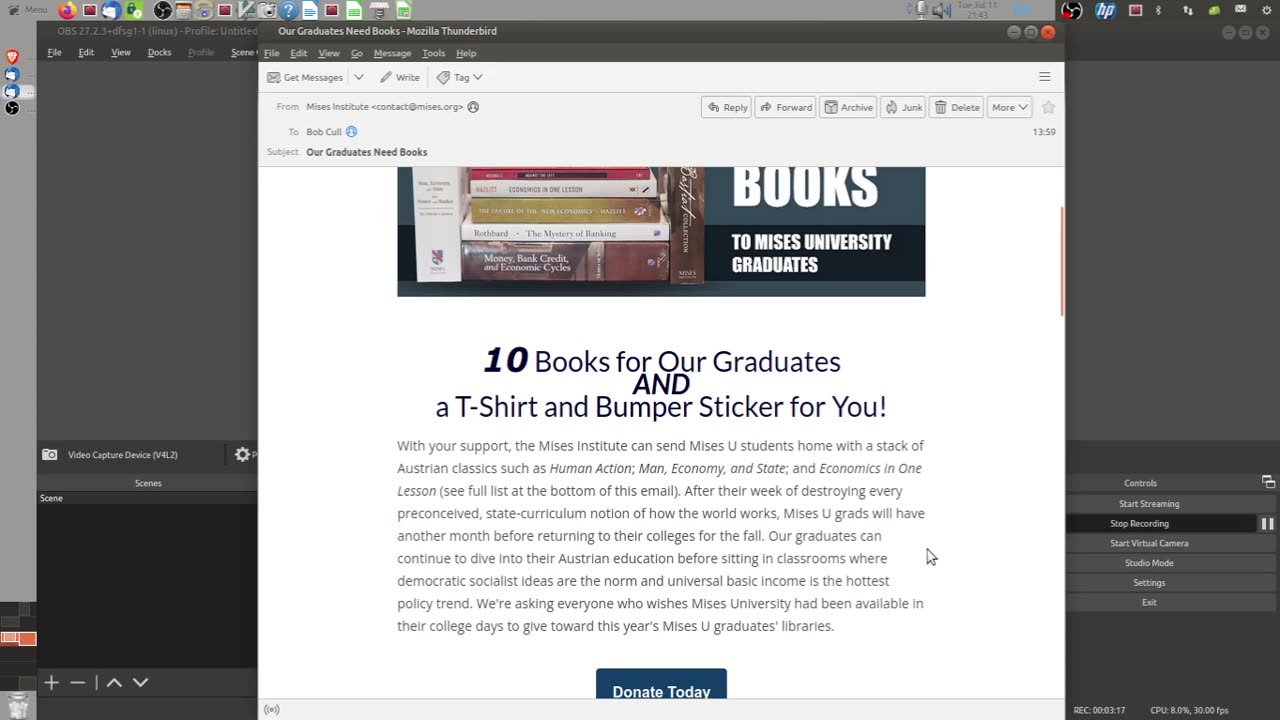Mark the message as Junk
1280x720 pixels.
click(x=903, y=107)
